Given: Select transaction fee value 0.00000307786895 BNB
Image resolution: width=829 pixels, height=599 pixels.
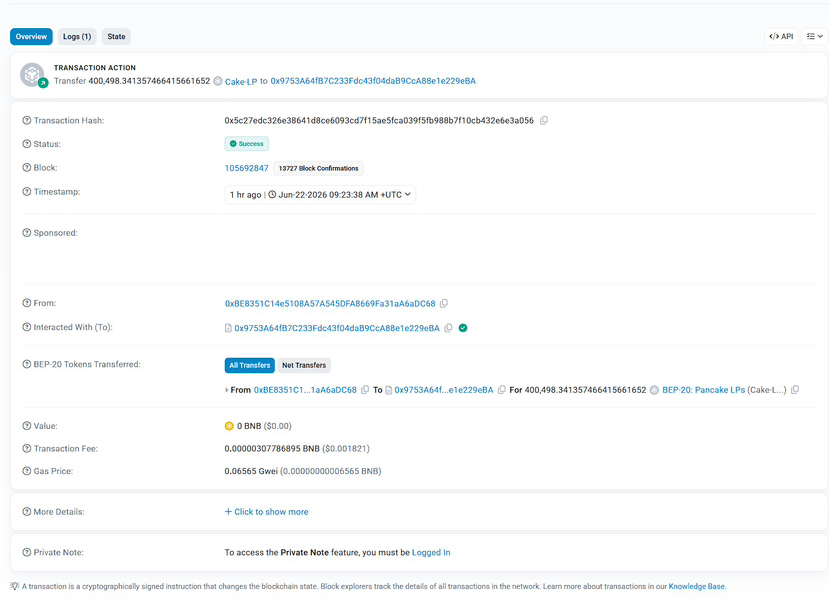Looking at the screenshot, I should (x=272, y=449).
